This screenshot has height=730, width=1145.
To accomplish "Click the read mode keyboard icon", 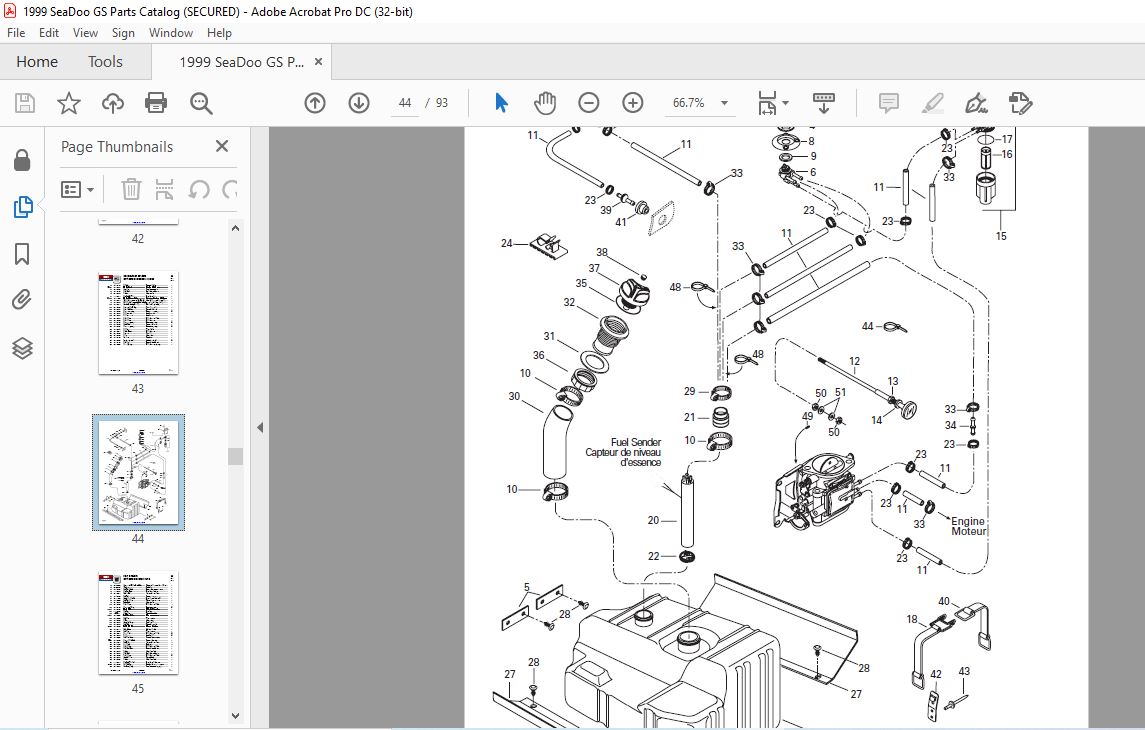I will [x=824, y=103].
